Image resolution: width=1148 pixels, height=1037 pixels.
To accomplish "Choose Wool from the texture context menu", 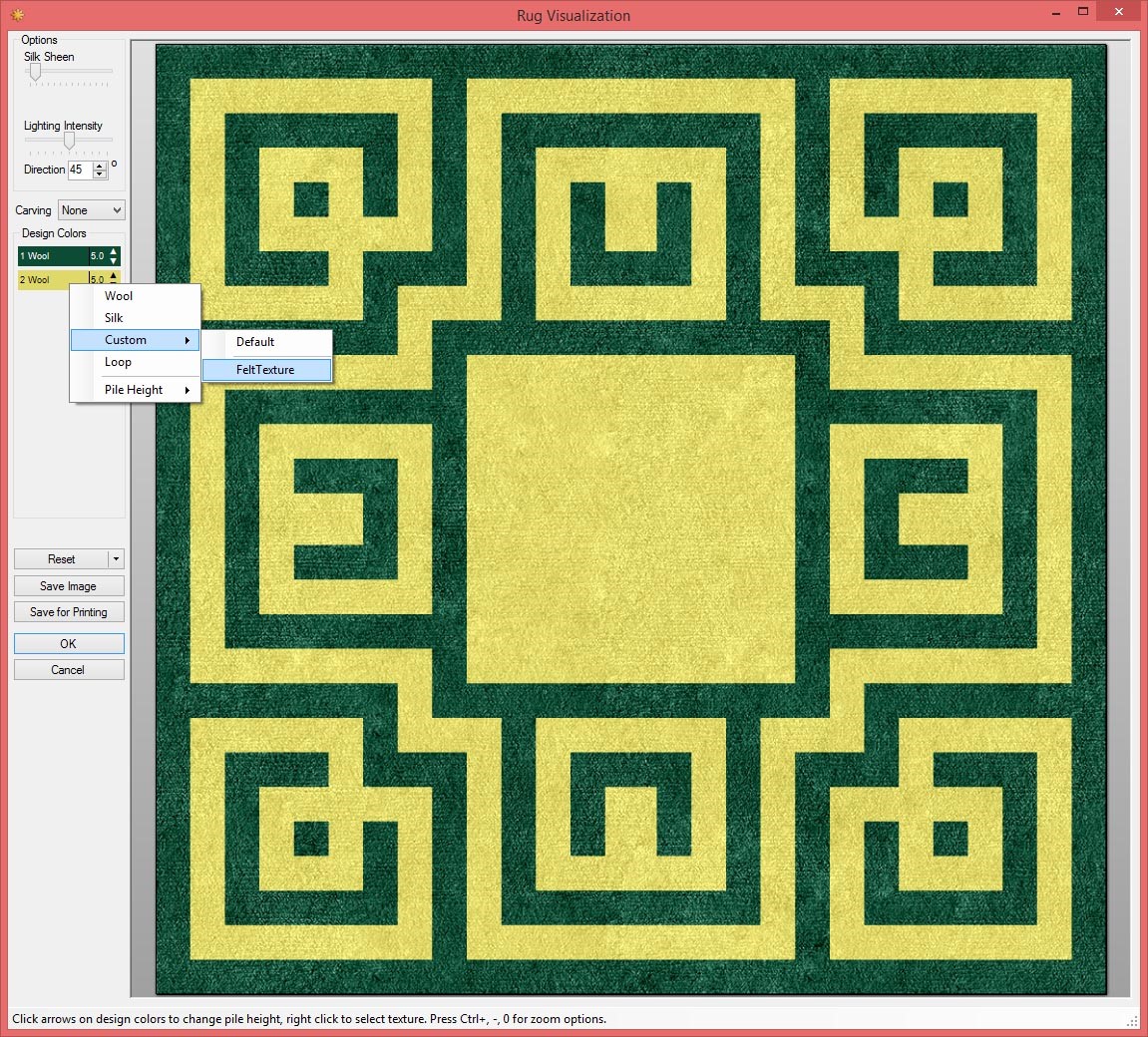I will (119, 296).
